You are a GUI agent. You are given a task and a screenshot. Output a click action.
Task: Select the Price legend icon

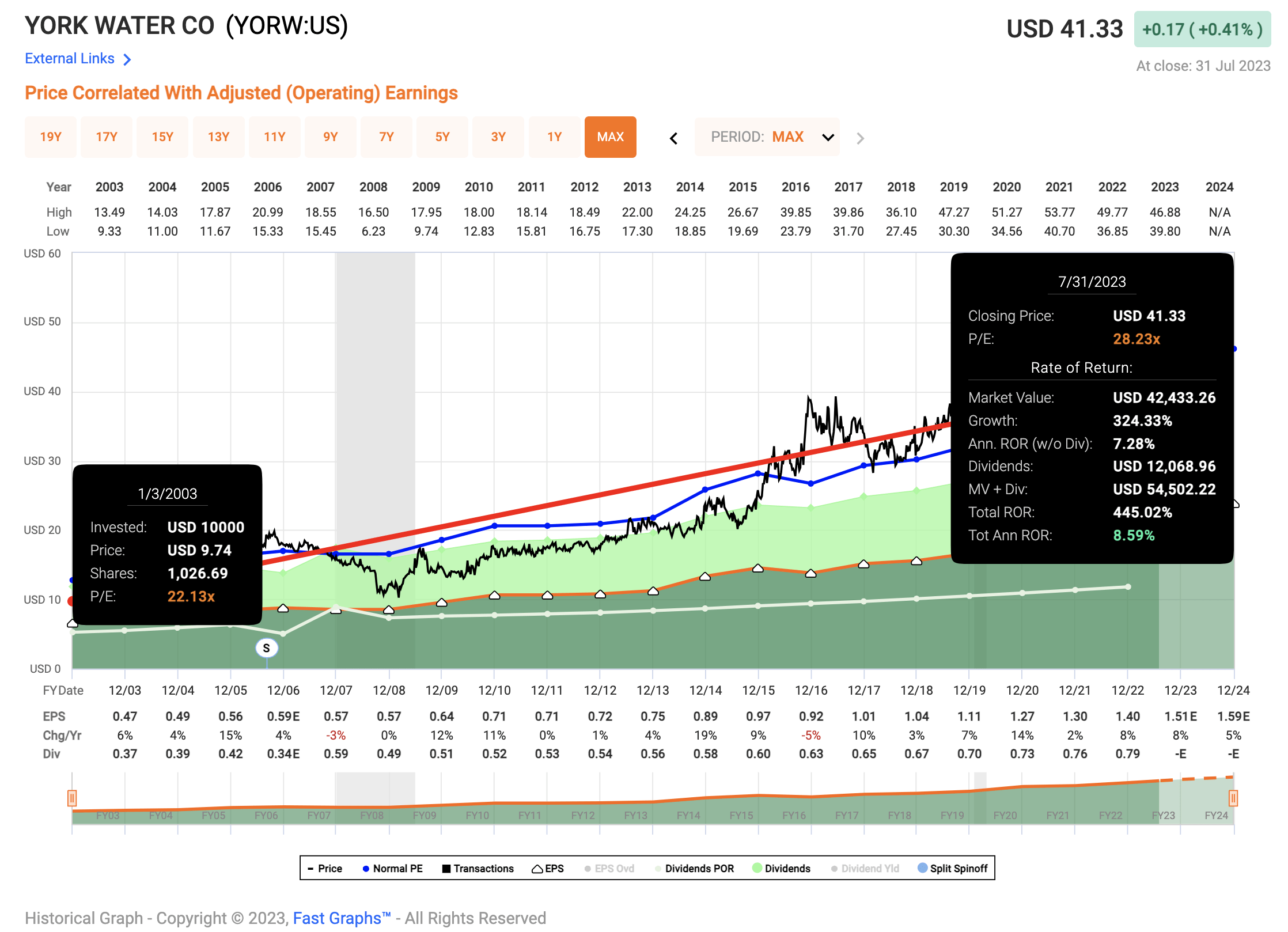click(312, 868)
